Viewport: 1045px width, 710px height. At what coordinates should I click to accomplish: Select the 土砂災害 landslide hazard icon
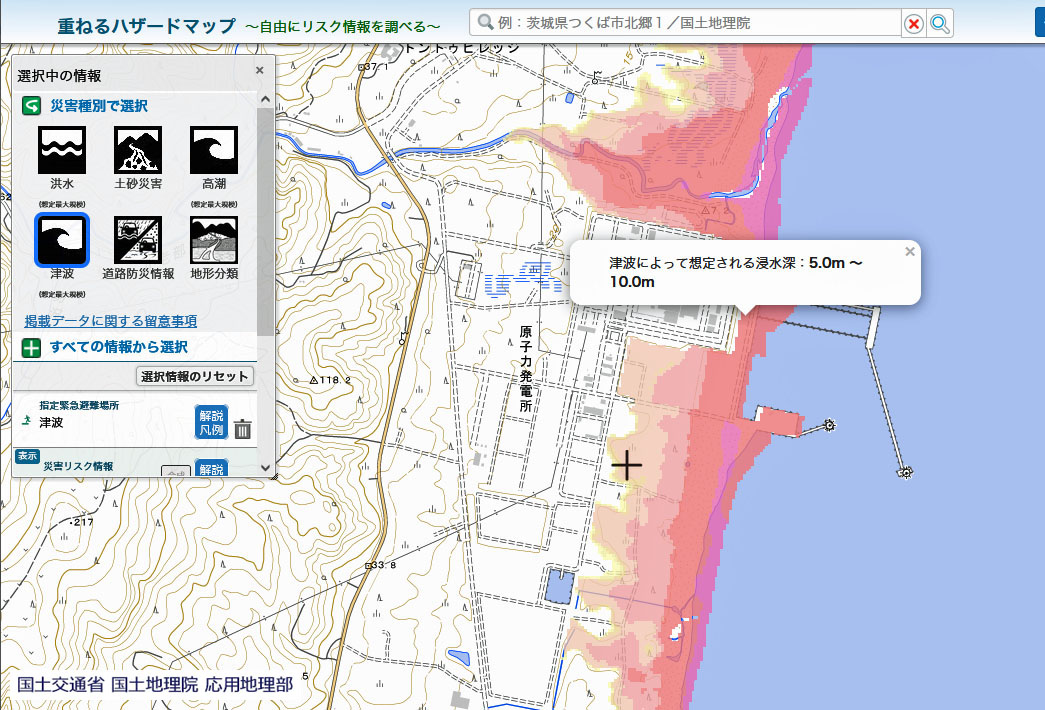(x=138, y=150)
